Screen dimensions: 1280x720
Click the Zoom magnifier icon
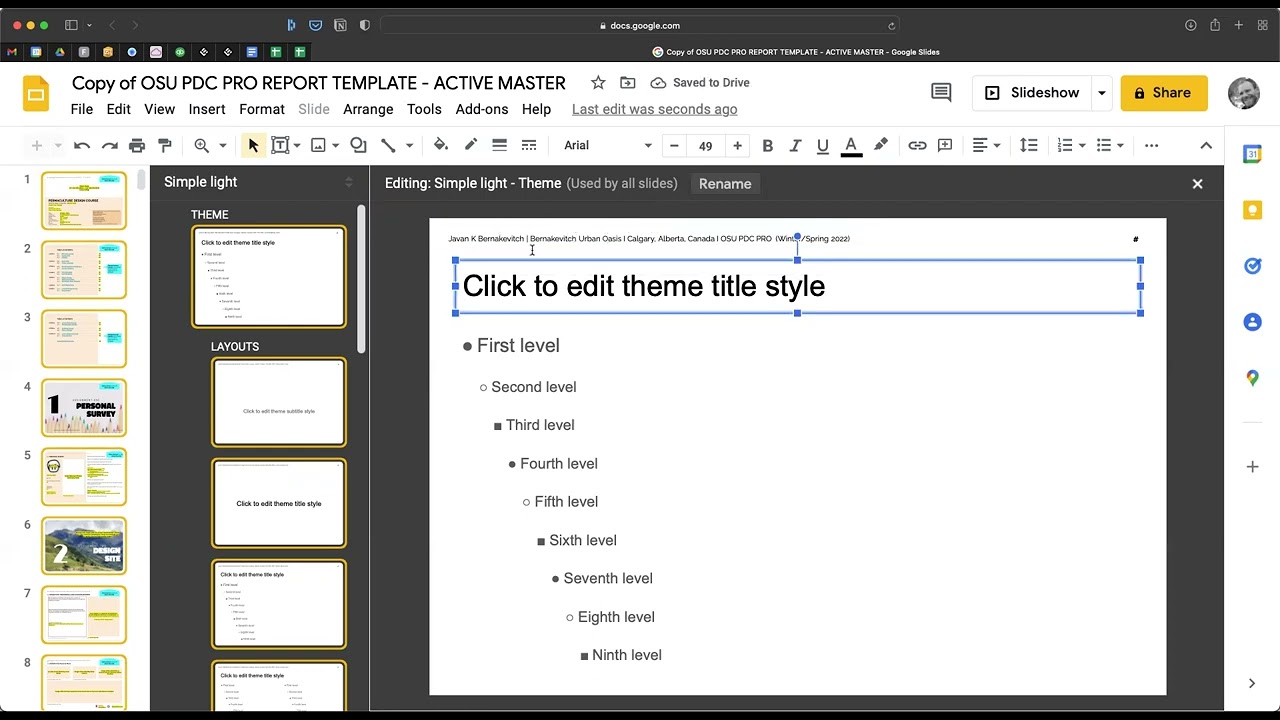pyautogui.click(x=202, y=146)
